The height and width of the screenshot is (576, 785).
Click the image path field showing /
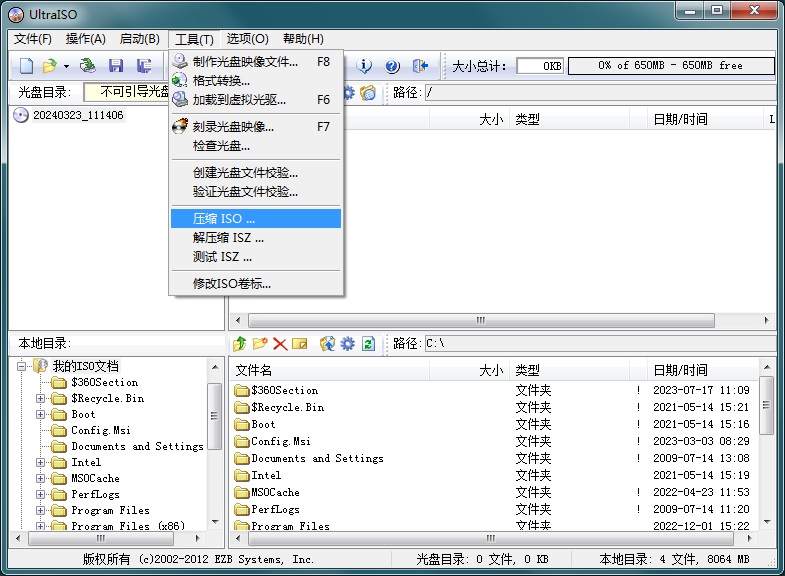601,93
